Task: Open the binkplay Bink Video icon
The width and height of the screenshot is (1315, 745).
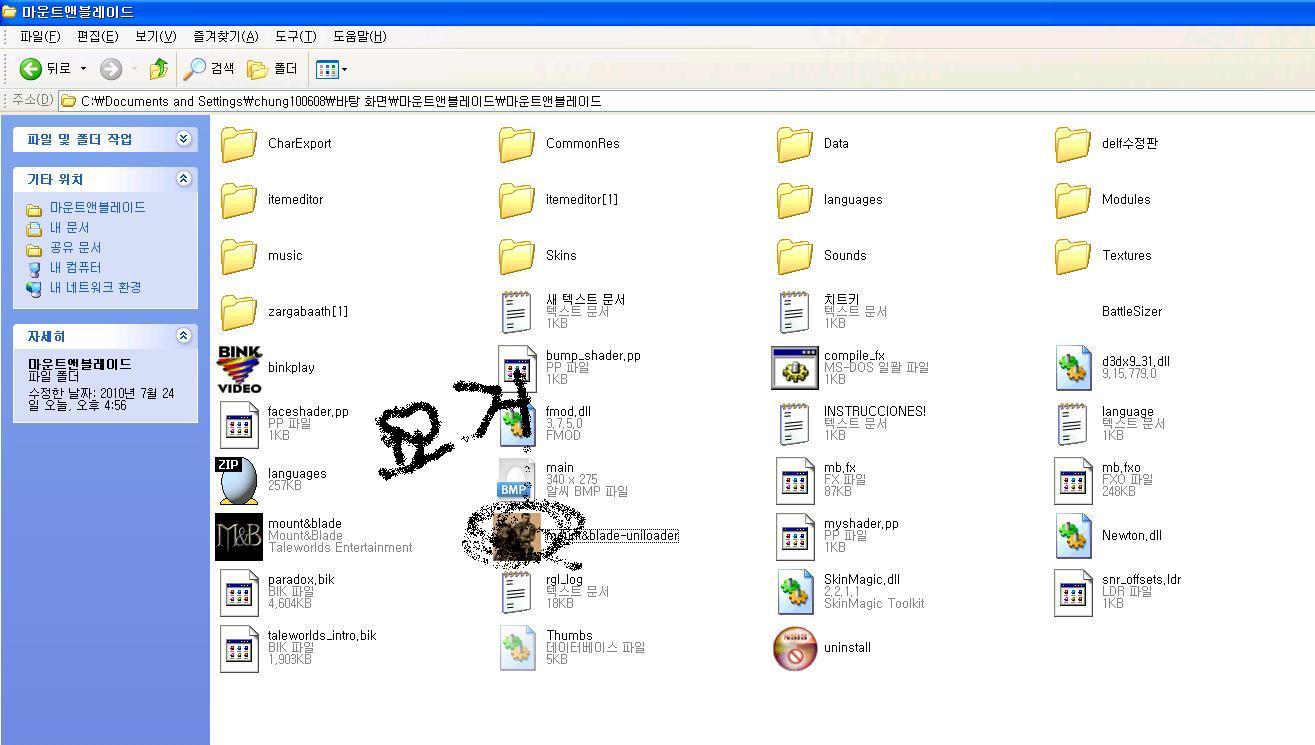Action: (x=239, y=368)
